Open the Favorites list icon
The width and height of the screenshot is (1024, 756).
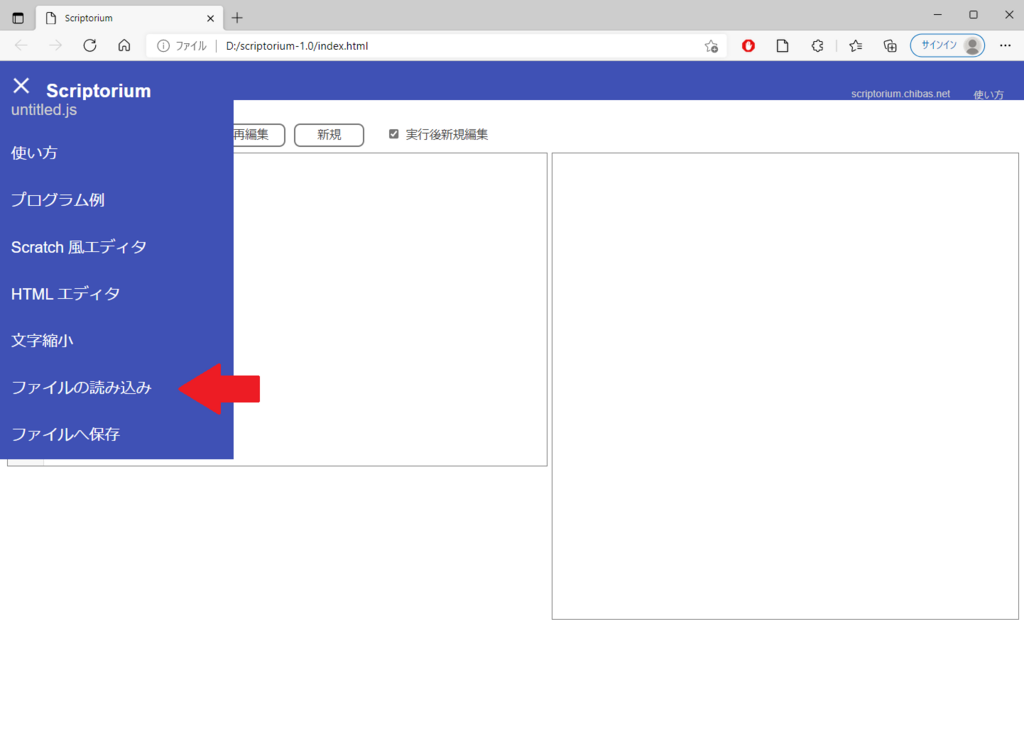(x=856, y=45)
